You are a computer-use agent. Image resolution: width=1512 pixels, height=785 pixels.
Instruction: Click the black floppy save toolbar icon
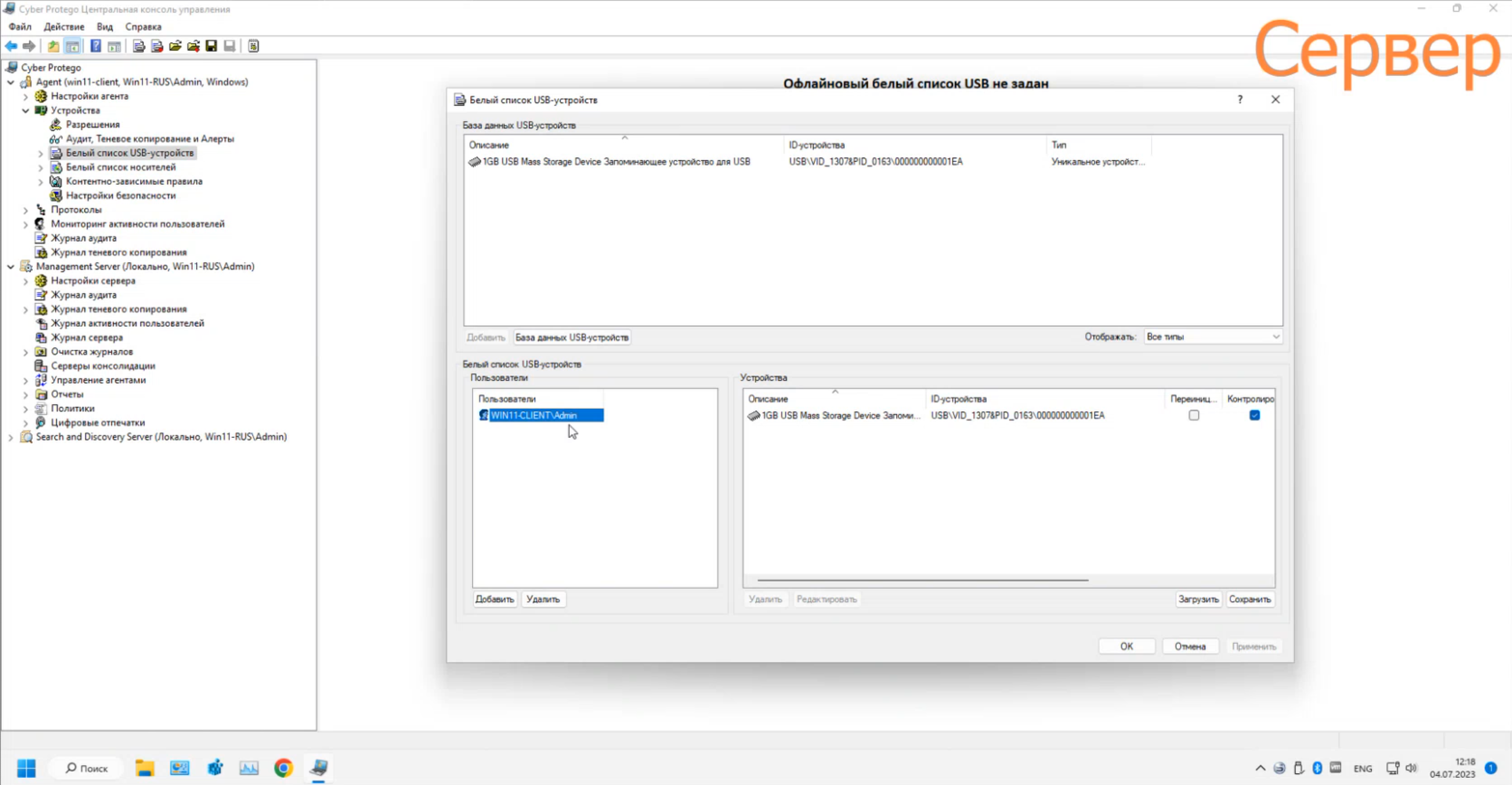(211, 46)
